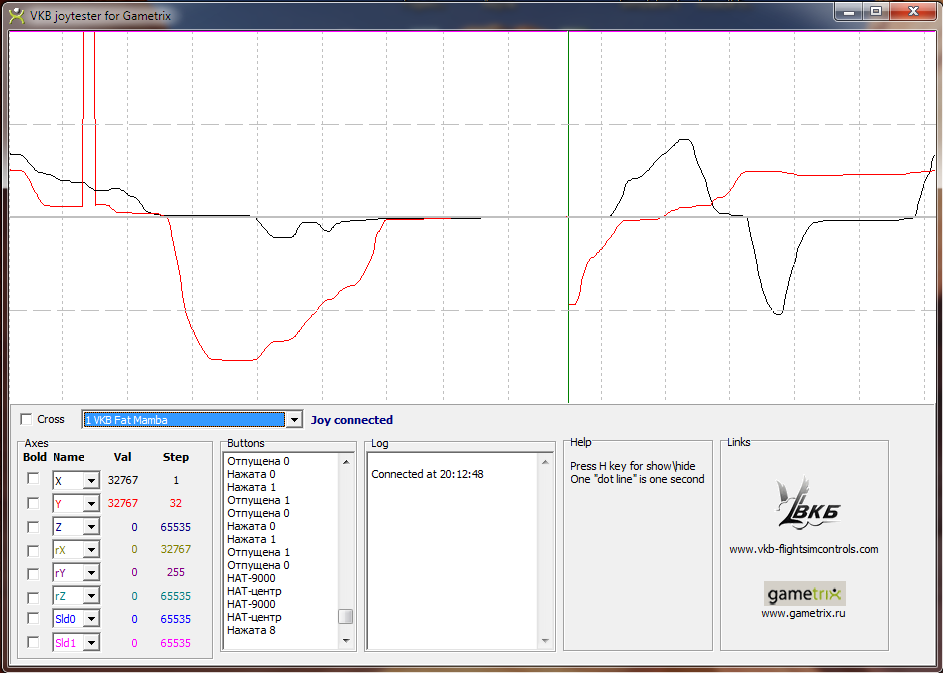Click the green time cursor line in graph
This screenshot has width=943, height=673.
[x=568, y=217]
